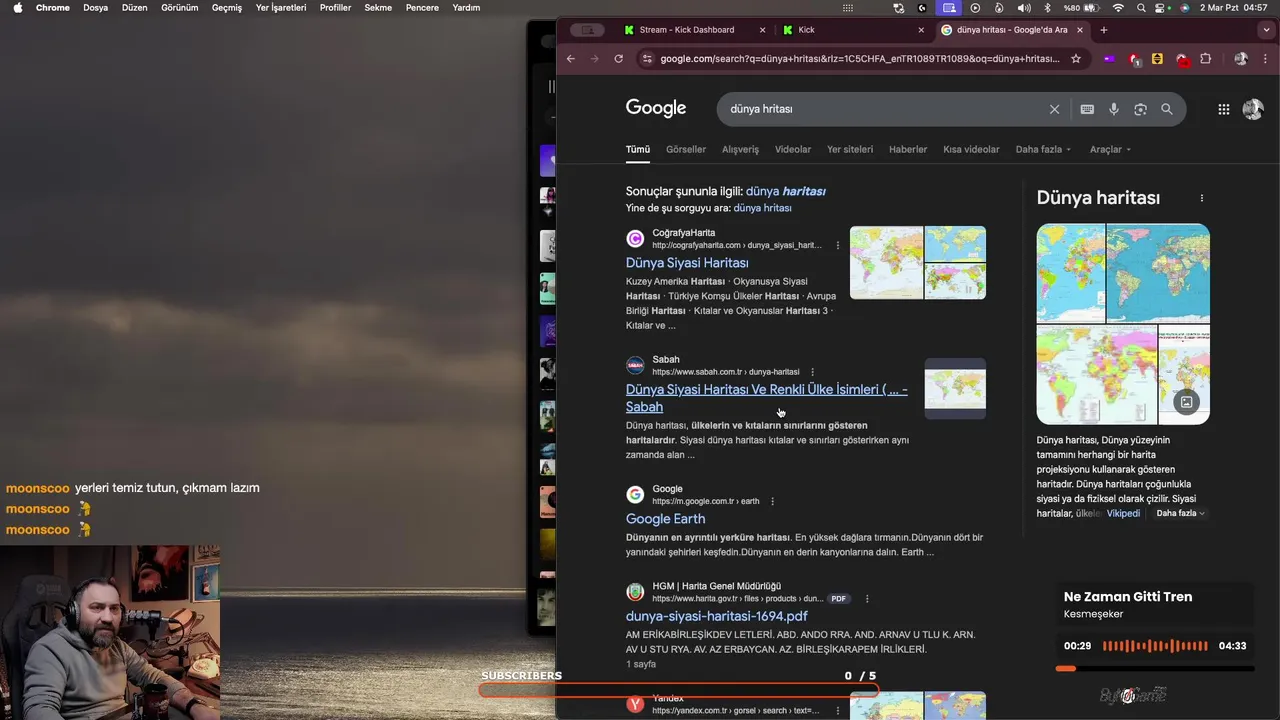Viewport: 1280px width, 720px height.
Task: Open the Yer İşaretleri menu
Action: (281, 7)
